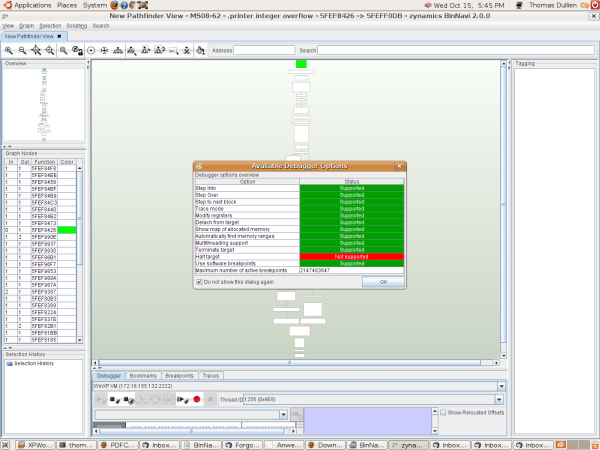600x450 pixels.
Task: Select the circular layout toolbar icon
Action: click(x=91, y=49)
